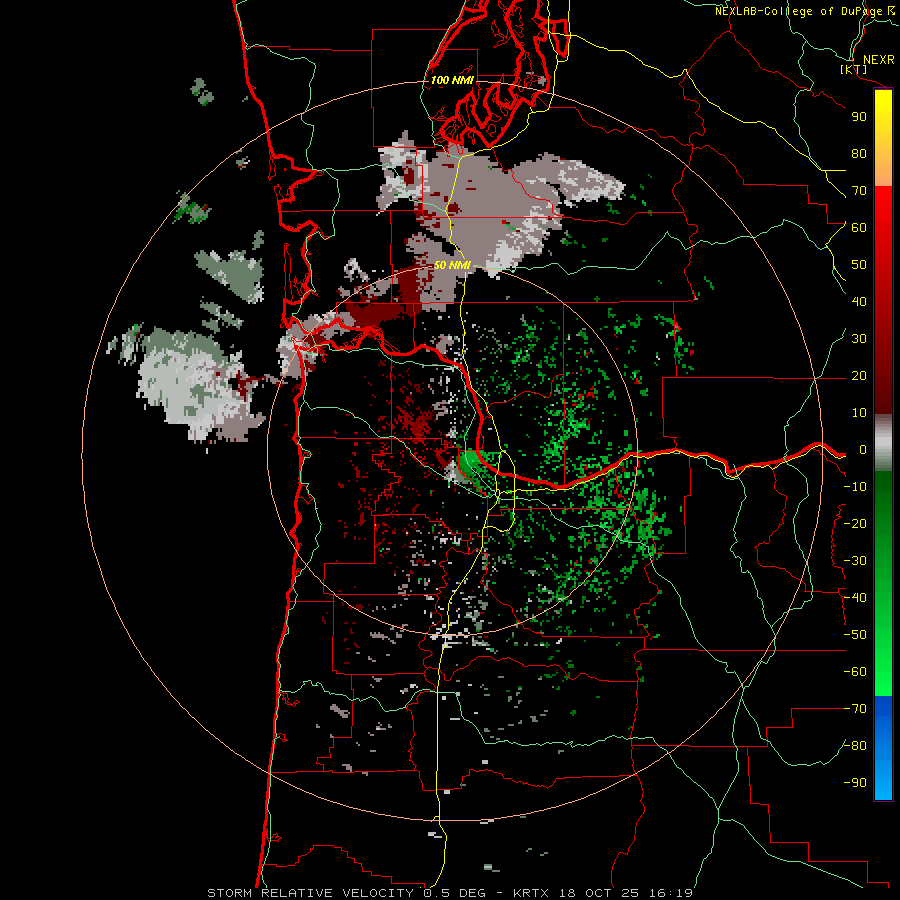The width and height of the screenshot is (900, 900).
Task: Click the "NEXLAB-College of DuPage" credit text
Action: [799, 11]
